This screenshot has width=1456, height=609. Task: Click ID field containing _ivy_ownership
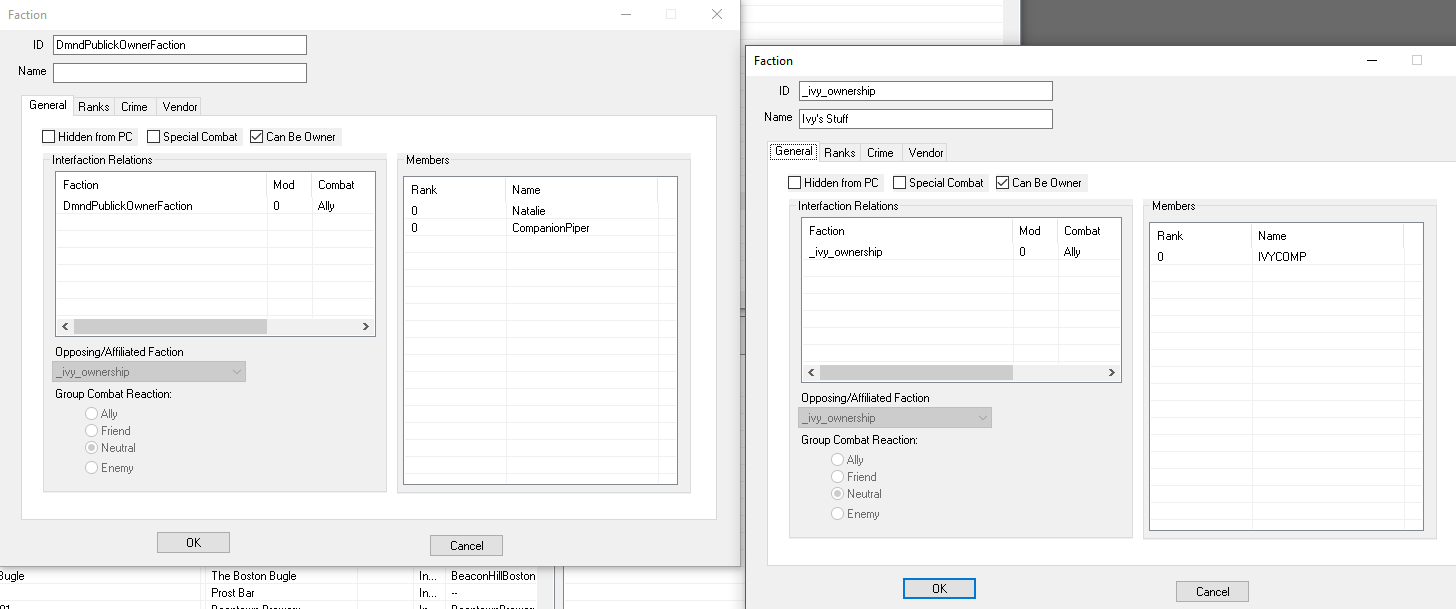pos(926,91)
